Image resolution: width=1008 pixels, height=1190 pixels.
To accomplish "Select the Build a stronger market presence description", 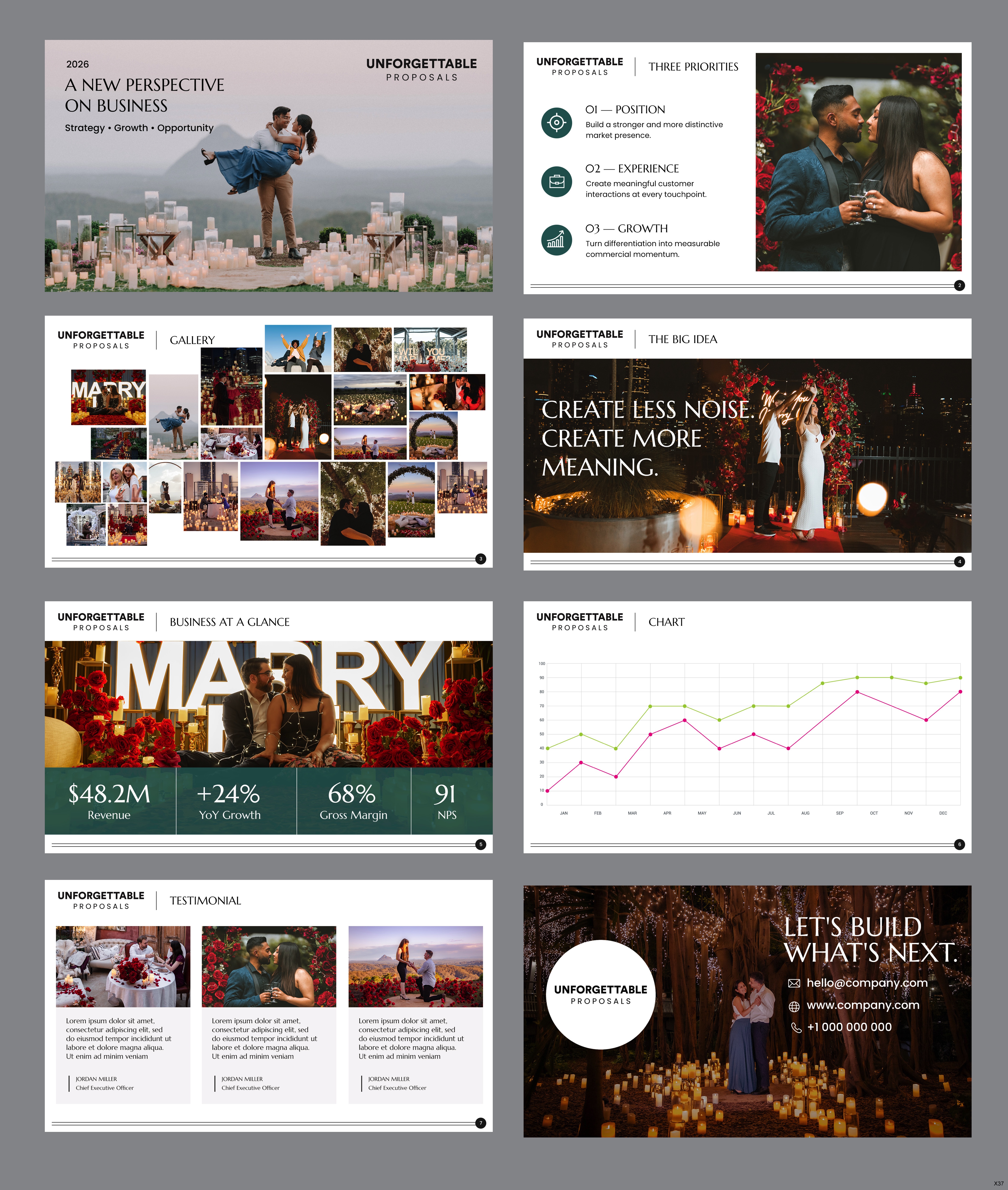I will (x=654, y=130).
